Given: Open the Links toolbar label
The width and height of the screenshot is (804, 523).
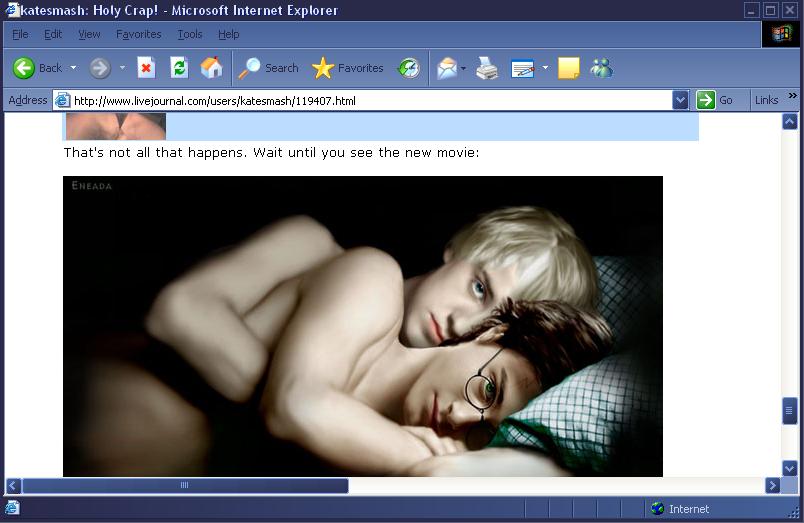Looking at the screenshot, I should [767, 100].
